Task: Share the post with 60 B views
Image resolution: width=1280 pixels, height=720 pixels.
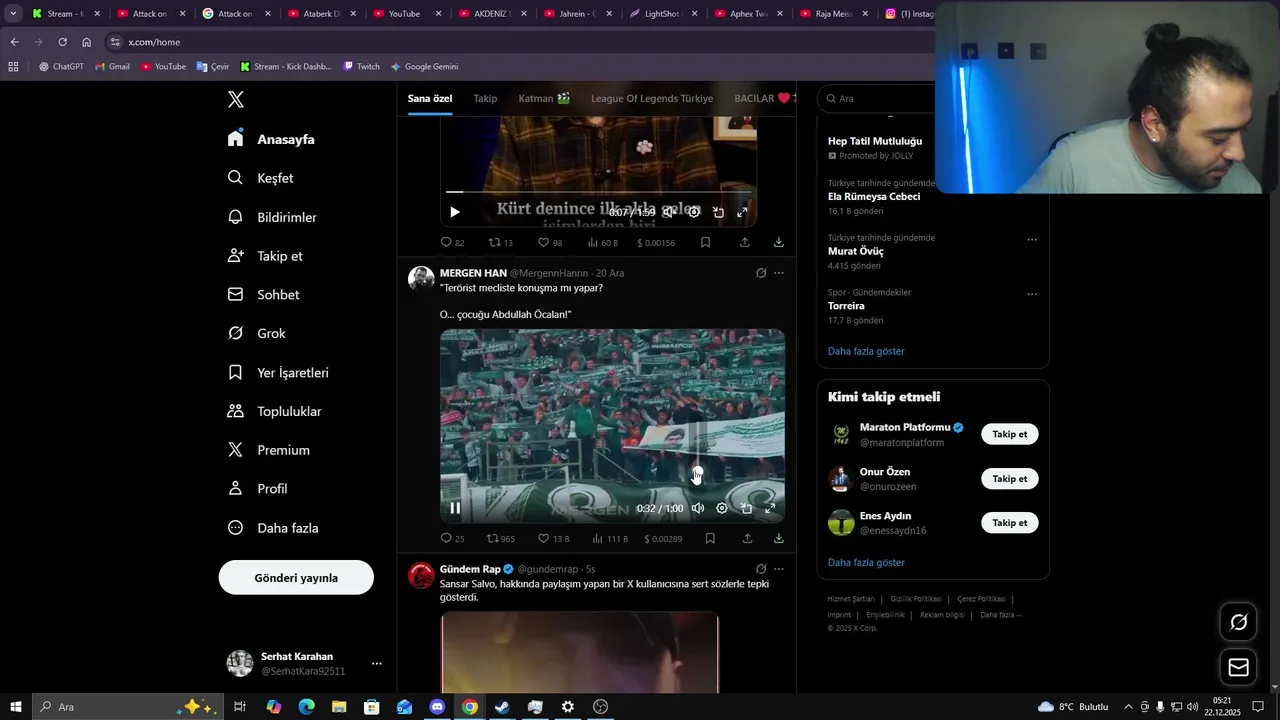Action: [x=745, y=242]
